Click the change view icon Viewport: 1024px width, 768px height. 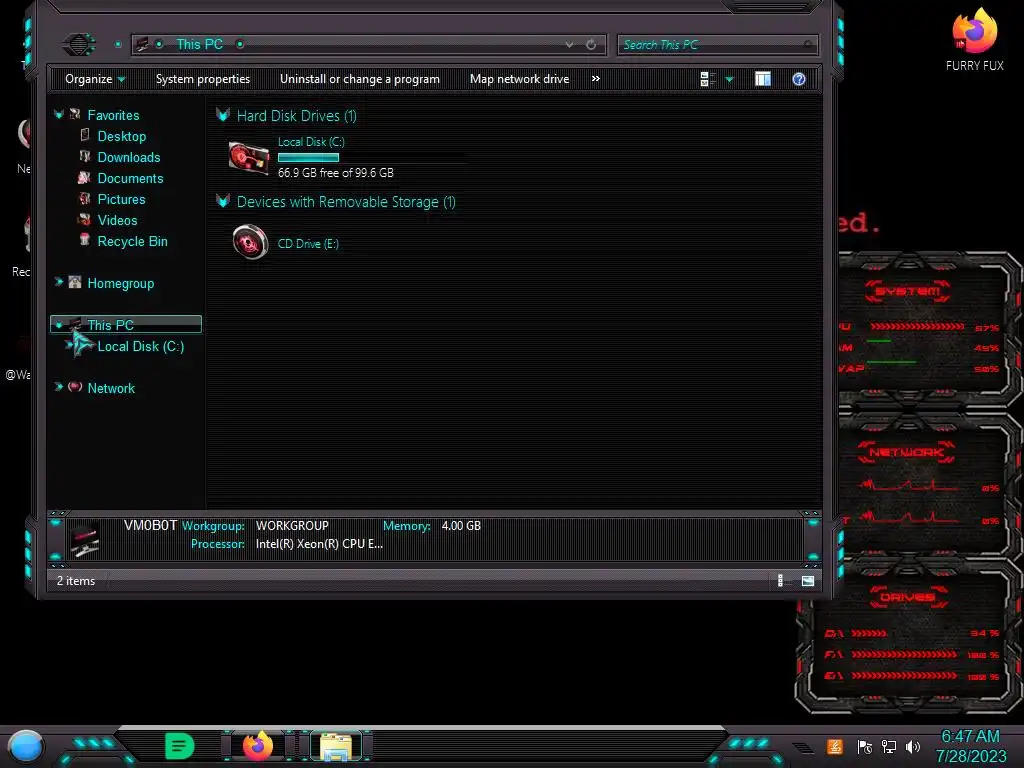(x=708, y=79)
